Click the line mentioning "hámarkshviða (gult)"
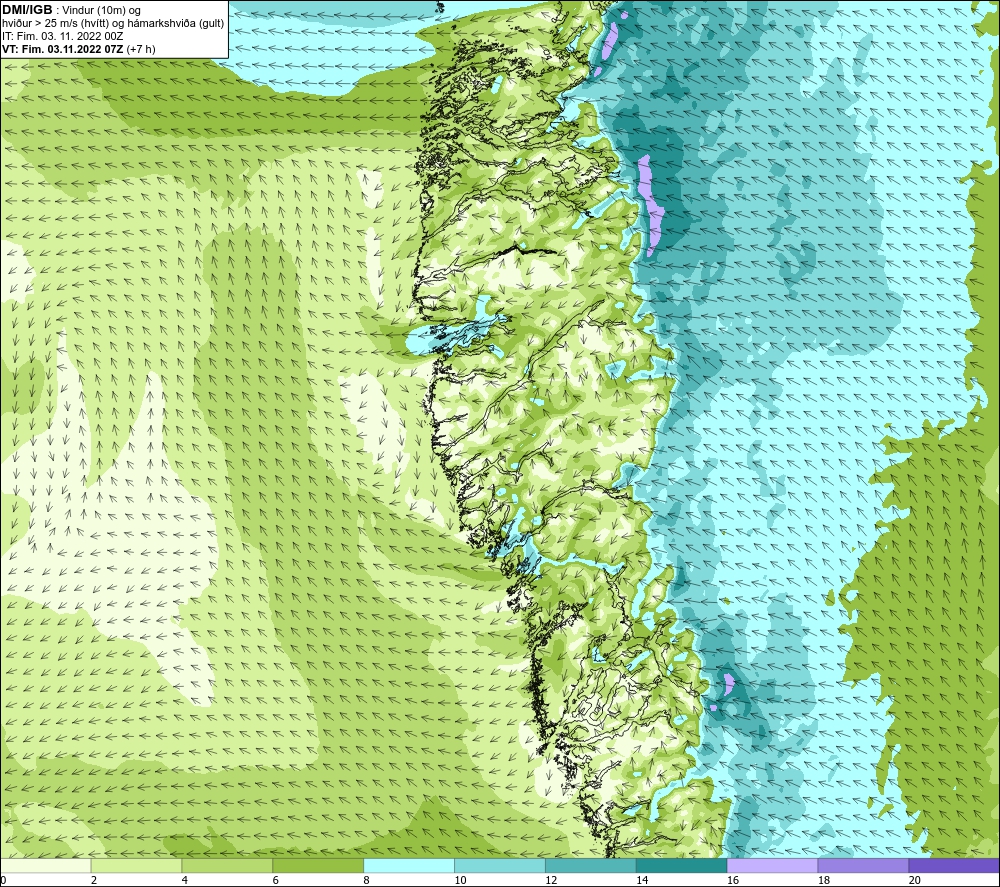 (x=113, y=24)
